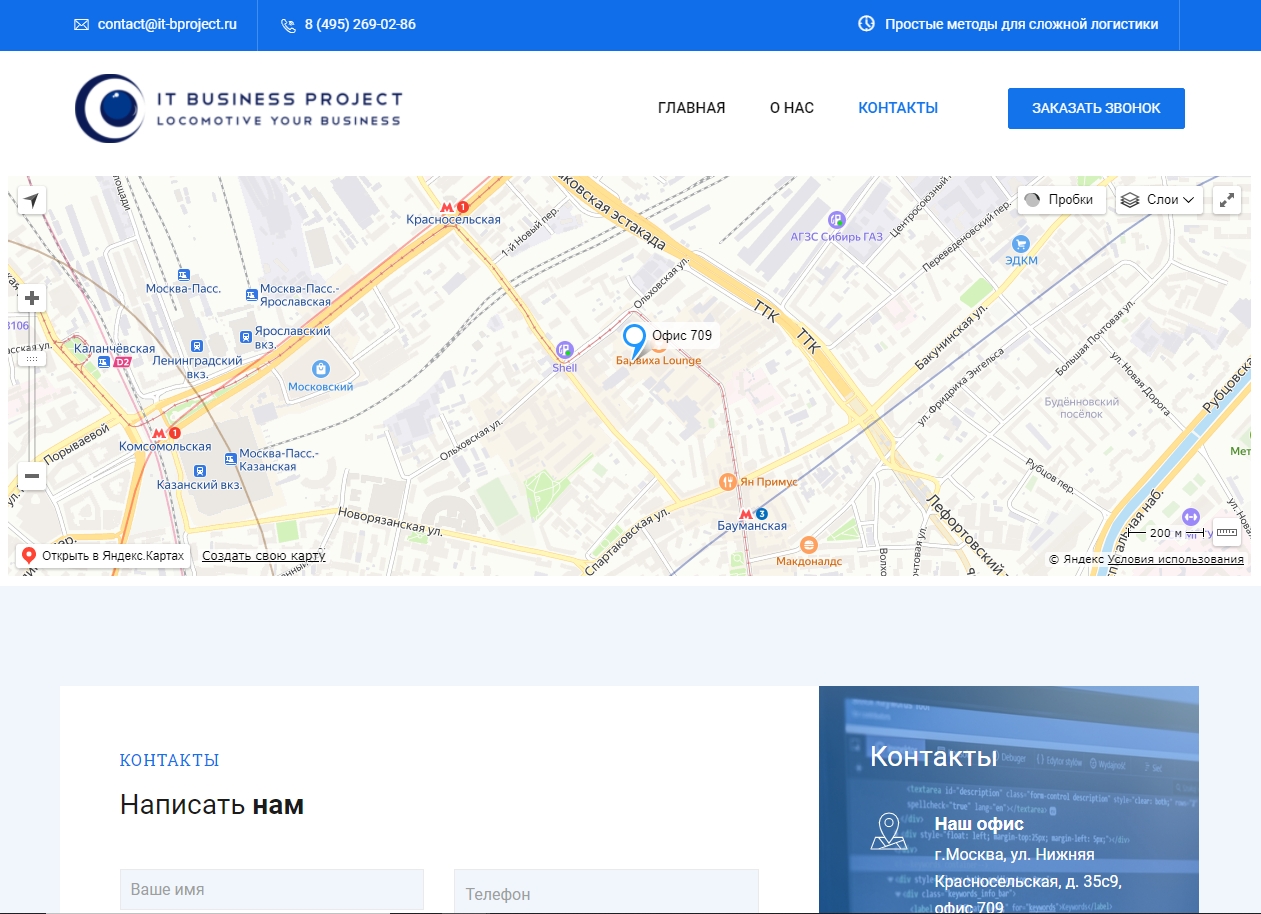
Task: Click the map zoom slider handle
Action: [32, 359]
